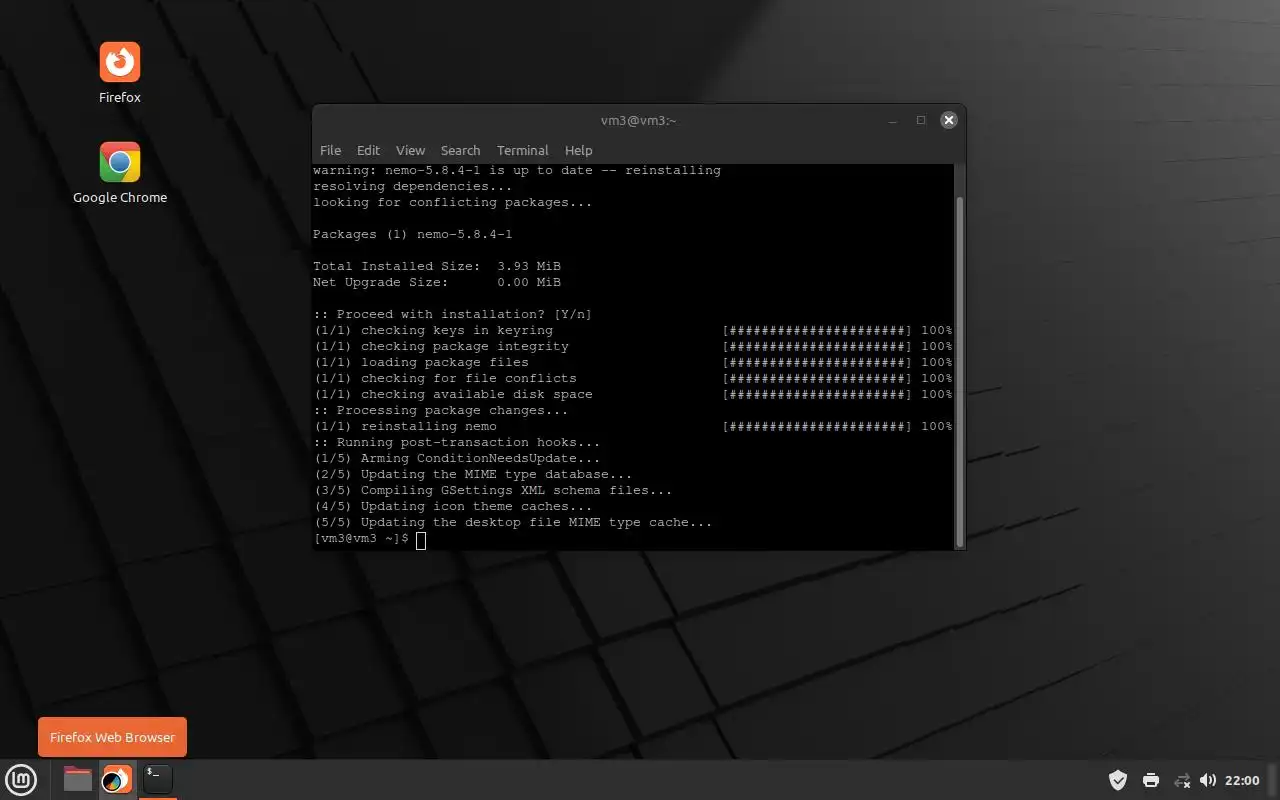
Task: Open the Help menu in the terminal
Action: coord(578,150)
